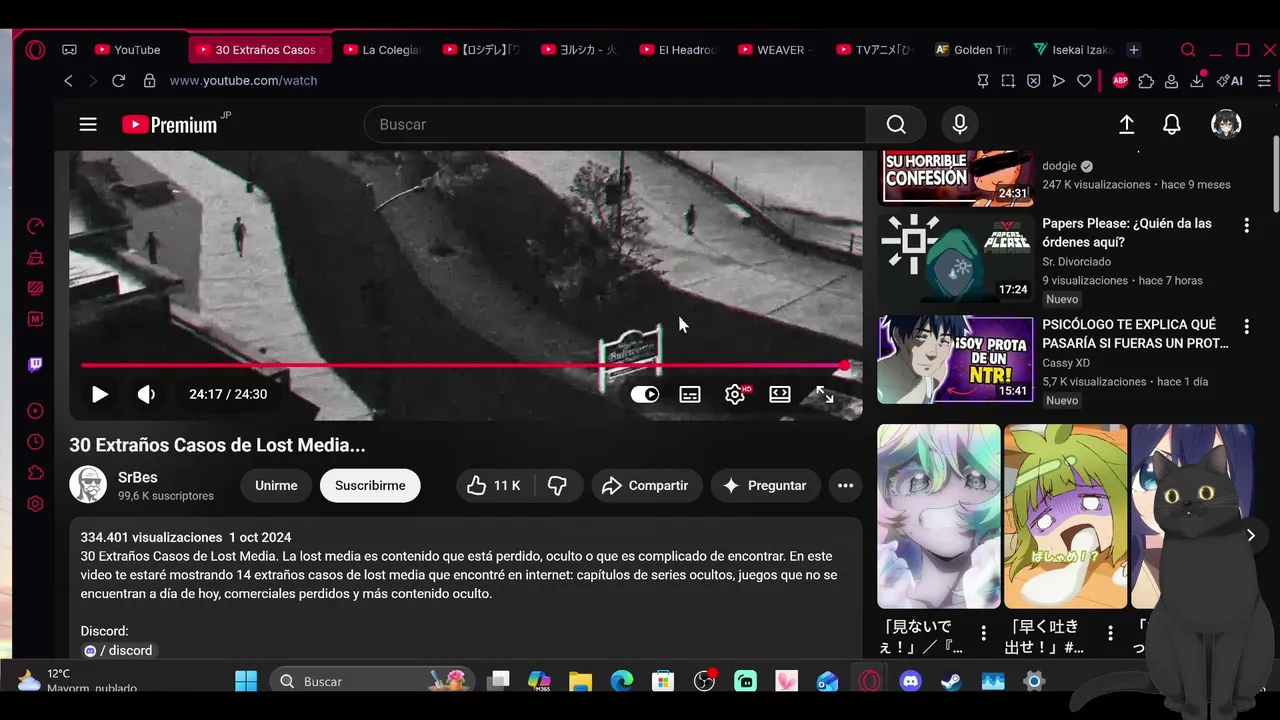
Task: Open the YouTube upload/create icon
Action: point(1126,124)
